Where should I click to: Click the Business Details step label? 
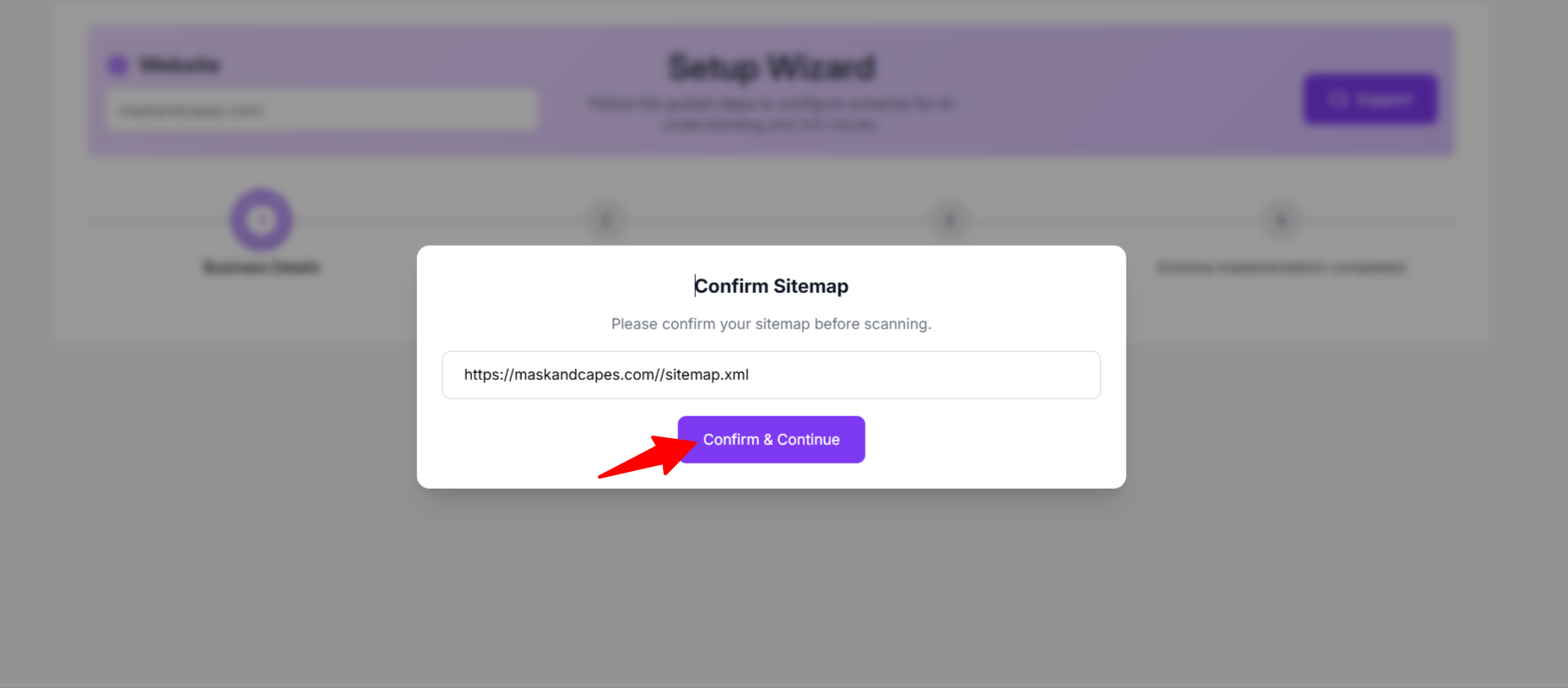click(x=262, y=268)
